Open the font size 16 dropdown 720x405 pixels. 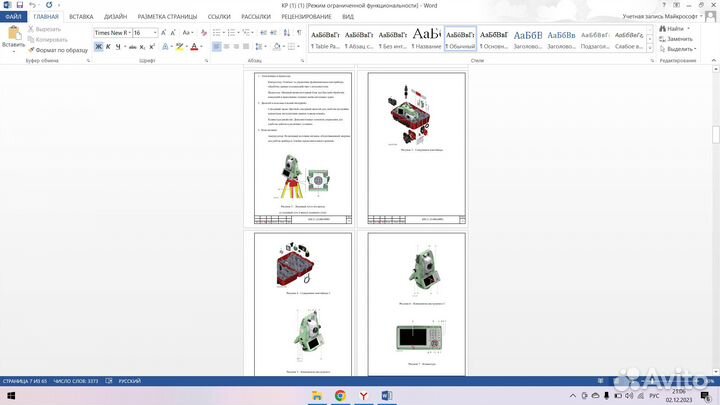155,32
